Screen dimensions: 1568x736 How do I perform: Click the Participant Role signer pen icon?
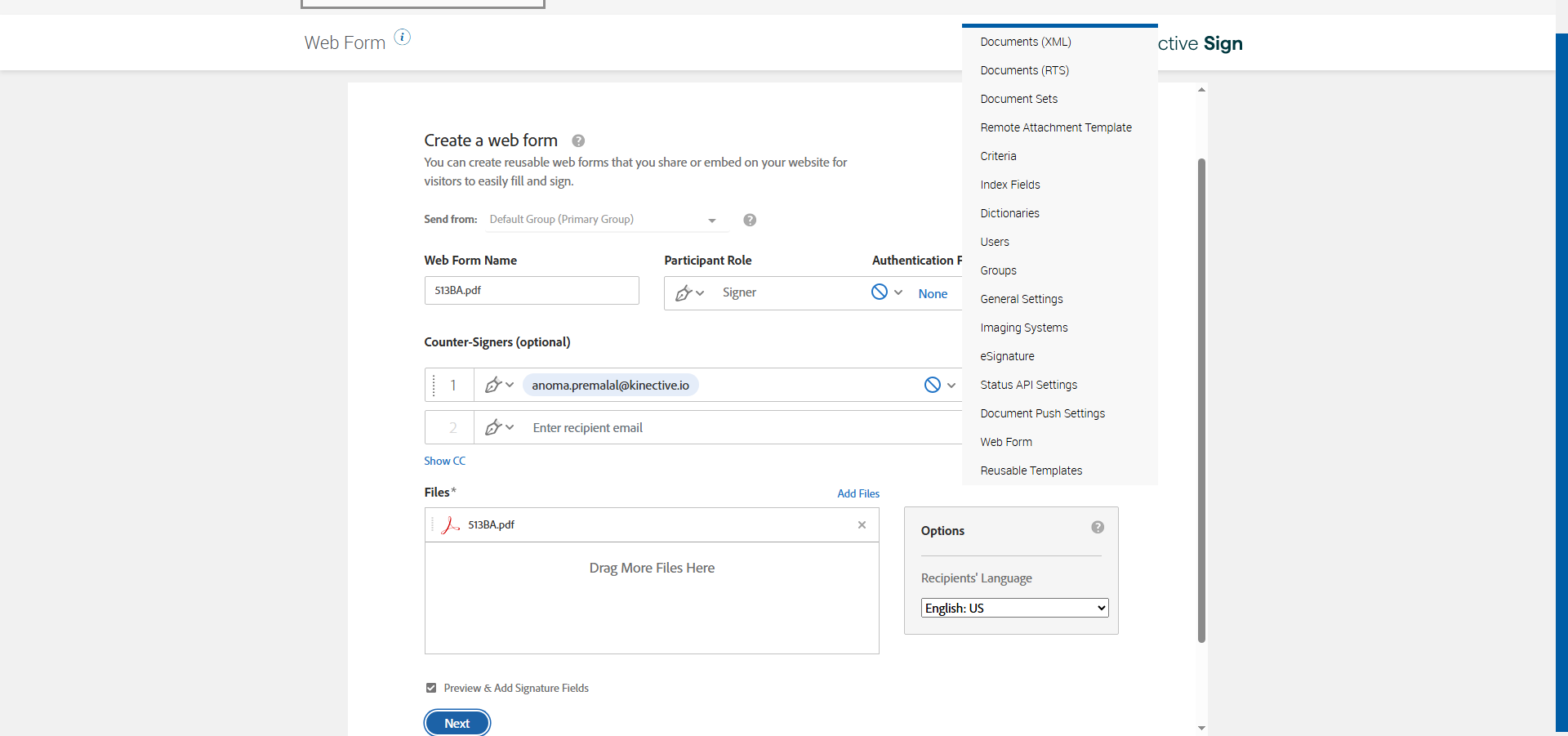(684, 292)
